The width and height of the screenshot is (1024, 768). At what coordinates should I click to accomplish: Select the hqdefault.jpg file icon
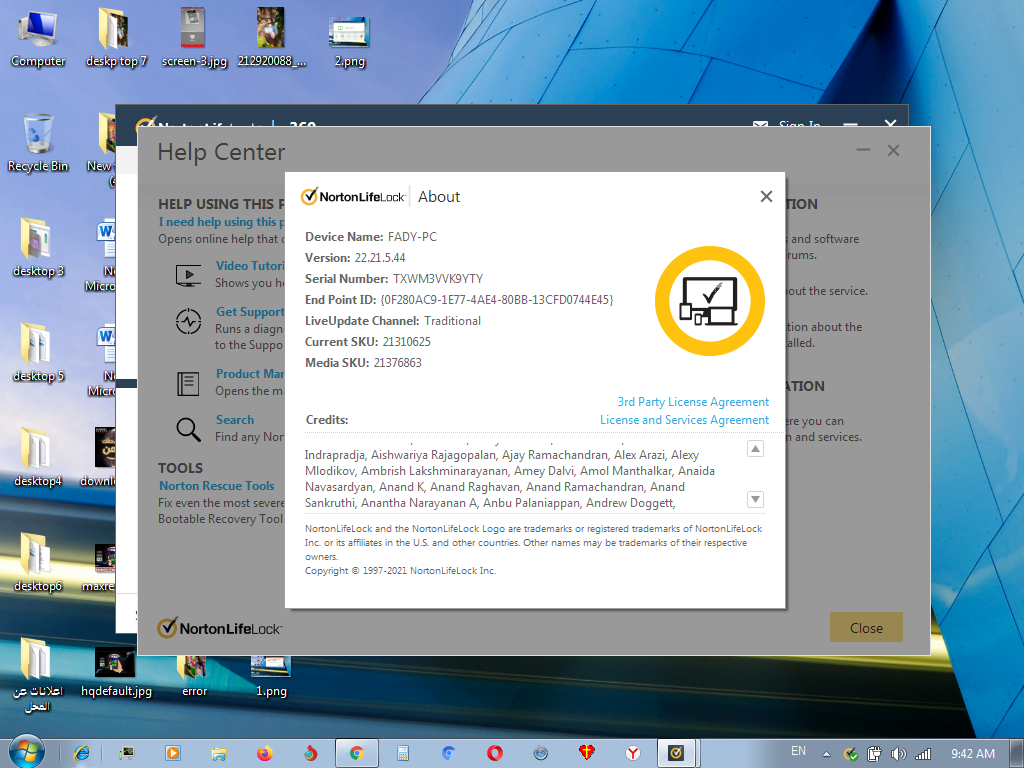(116, 671)
